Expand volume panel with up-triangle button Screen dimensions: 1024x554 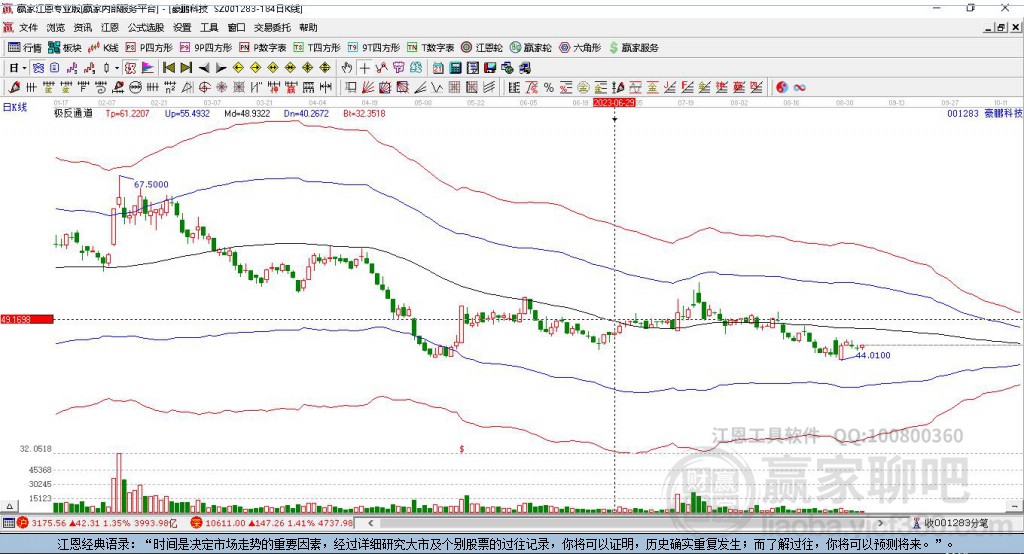9,506
